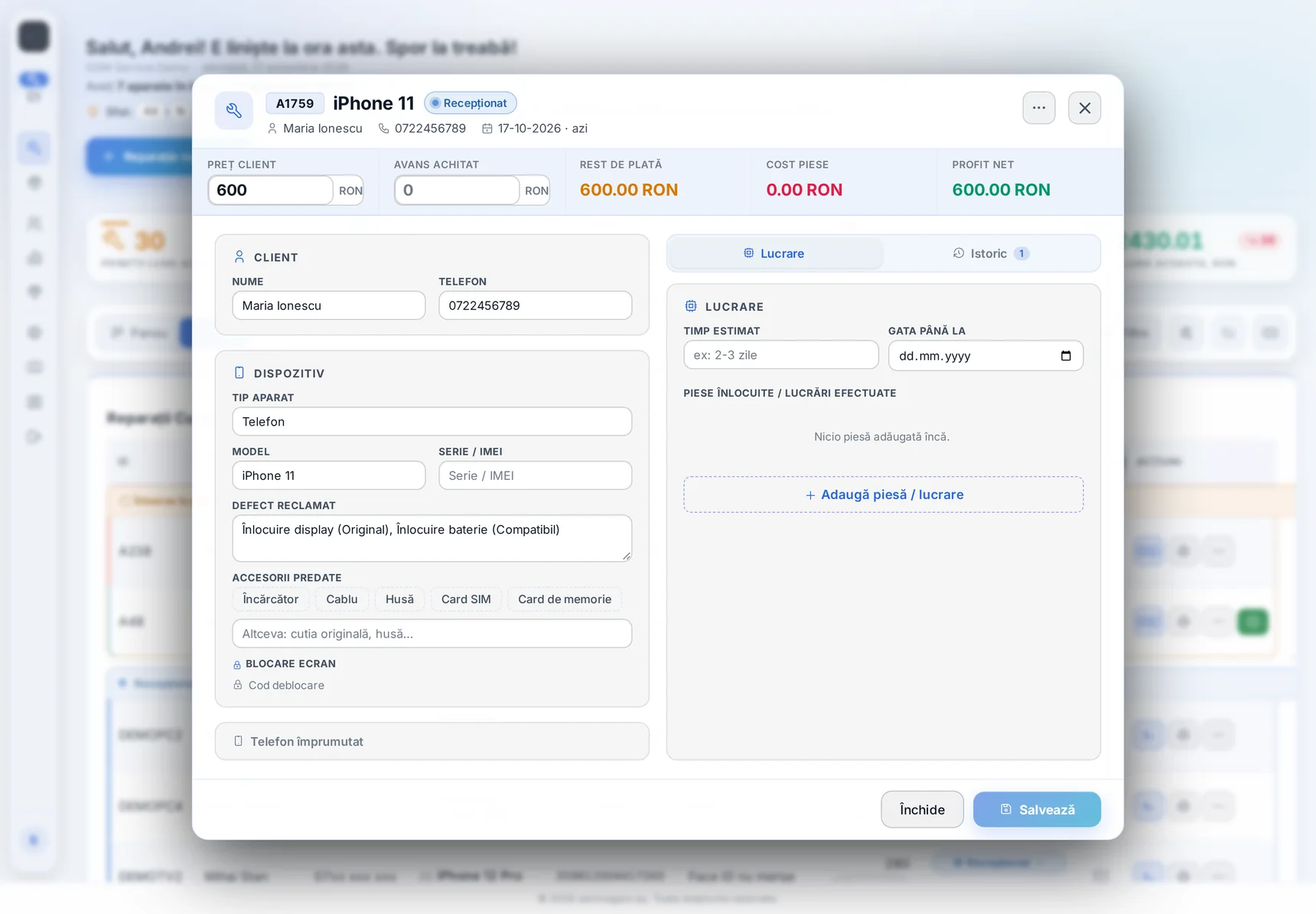Open the three-dots more options menu
The image size is (1316, 914).
click(x=1038, y=108)
